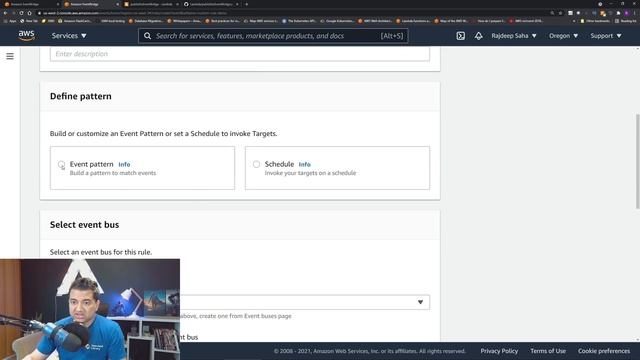
Task: Click the page vertical scrollbar thumb
Action: pyautogui.click(x=637, y=161)
